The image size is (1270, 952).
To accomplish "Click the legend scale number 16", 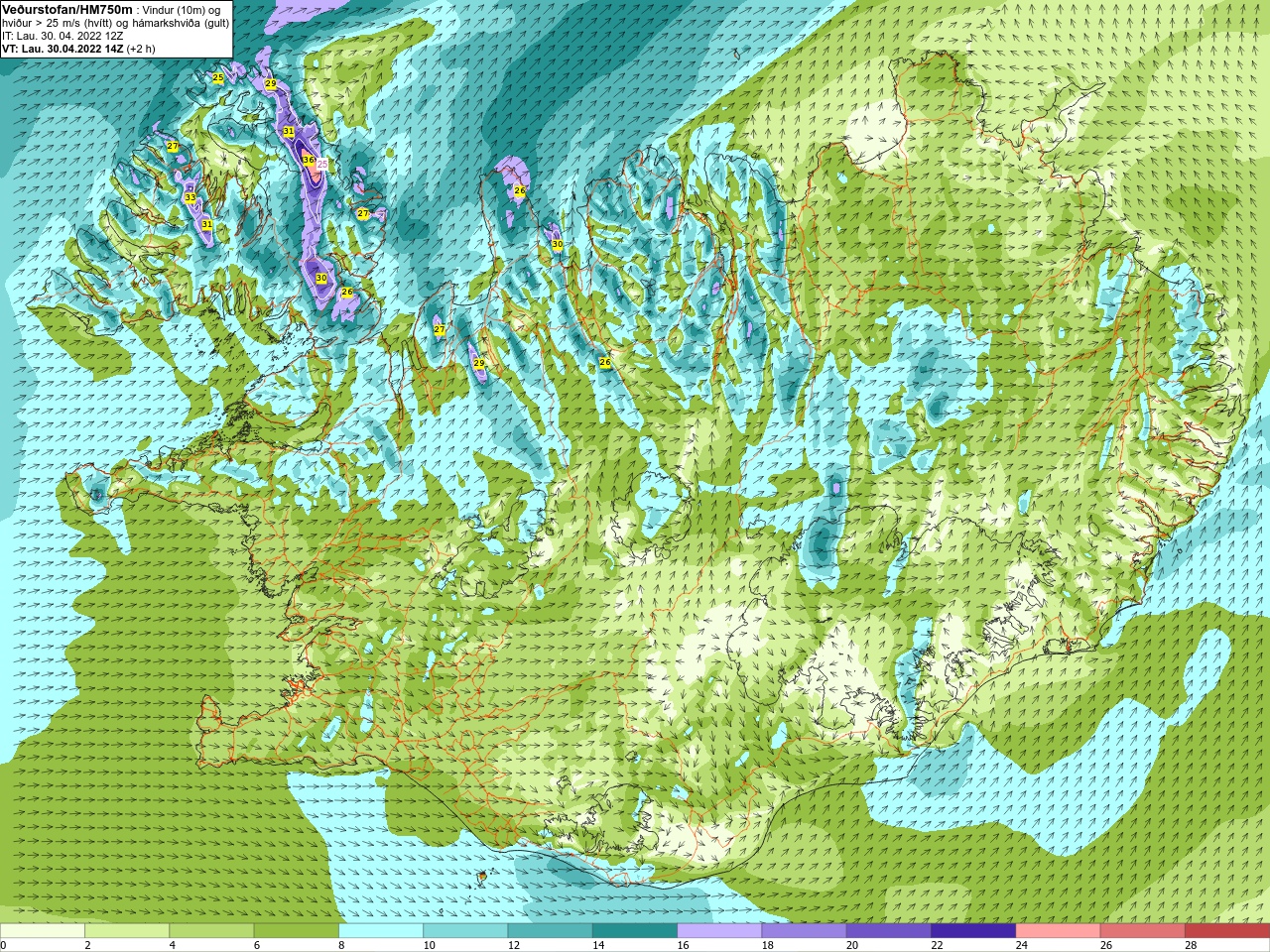I will [x=684, y=945].
